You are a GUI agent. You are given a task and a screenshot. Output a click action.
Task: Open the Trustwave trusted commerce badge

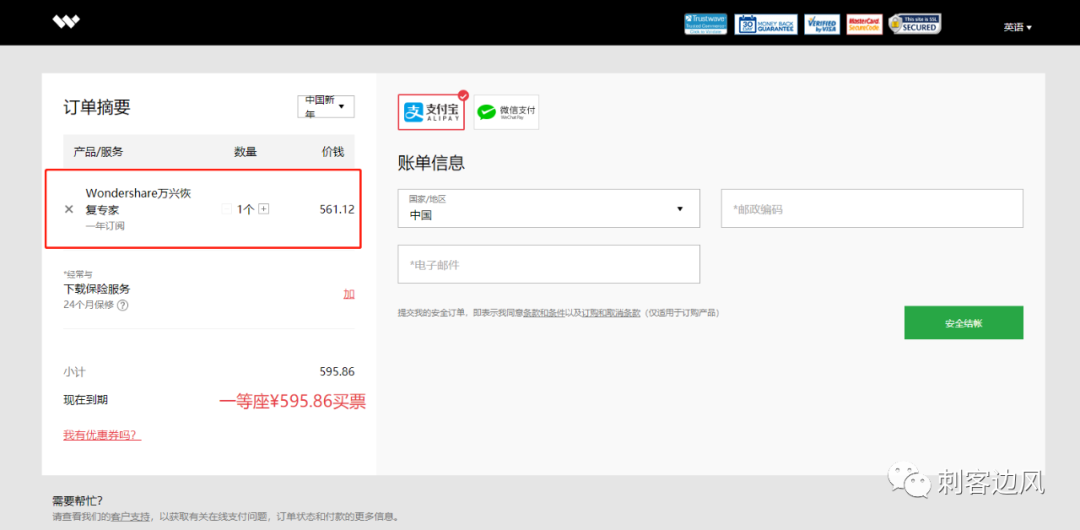coord(705,24)
